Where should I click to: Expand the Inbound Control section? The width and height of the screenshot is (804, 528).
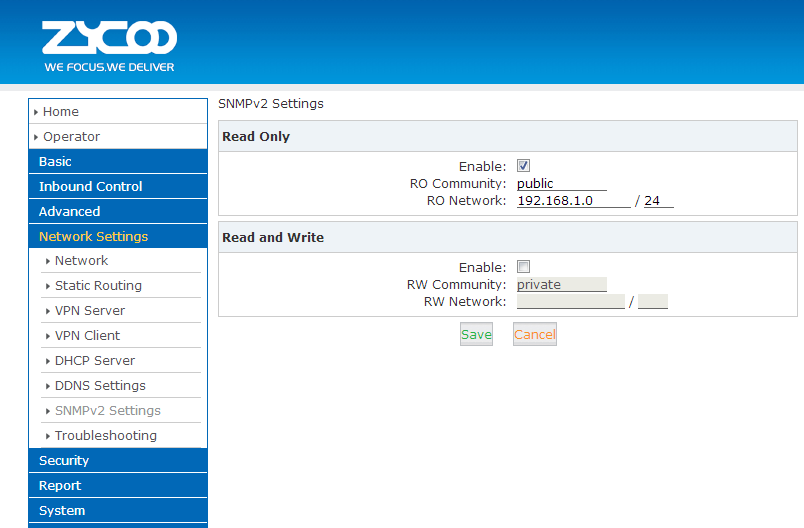(x=90, y=187)
